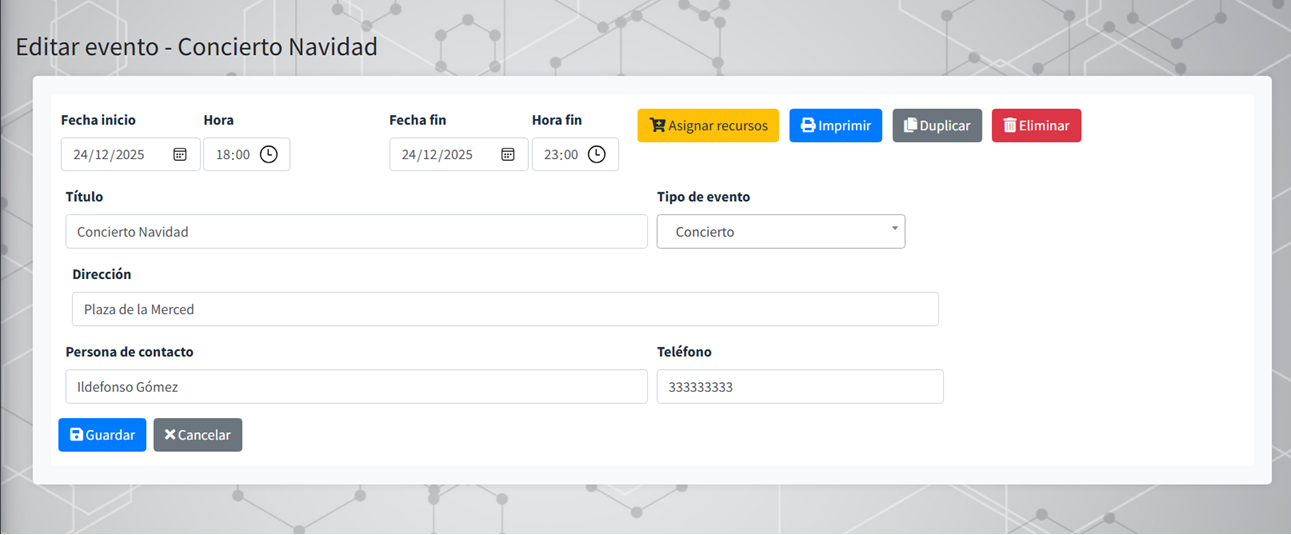Viewport: 1291px width, 535px height.
Task: Click the Fecha inicio label
Action: [98, 120]
